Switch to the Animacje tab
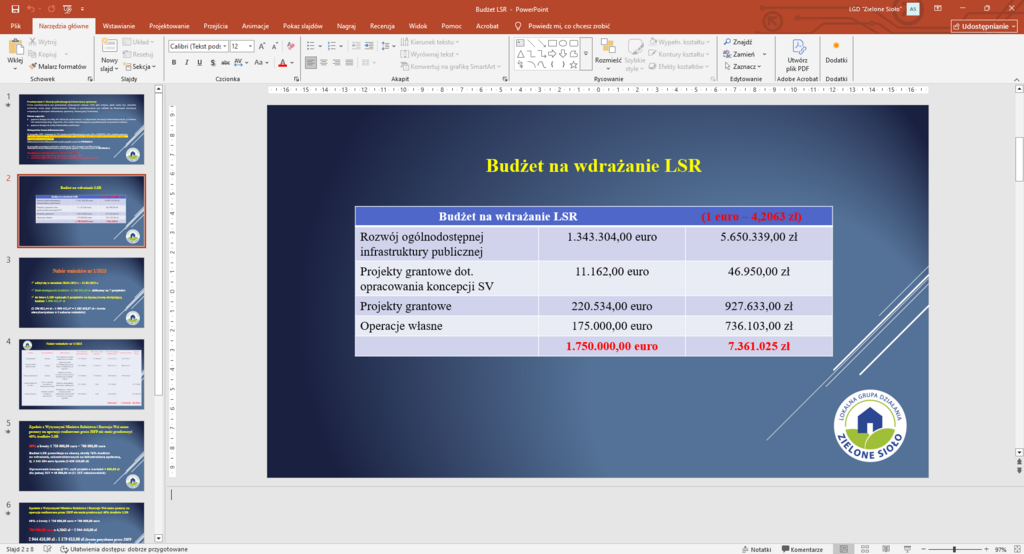The image size is (1024, 554). [x=255, y=26]
